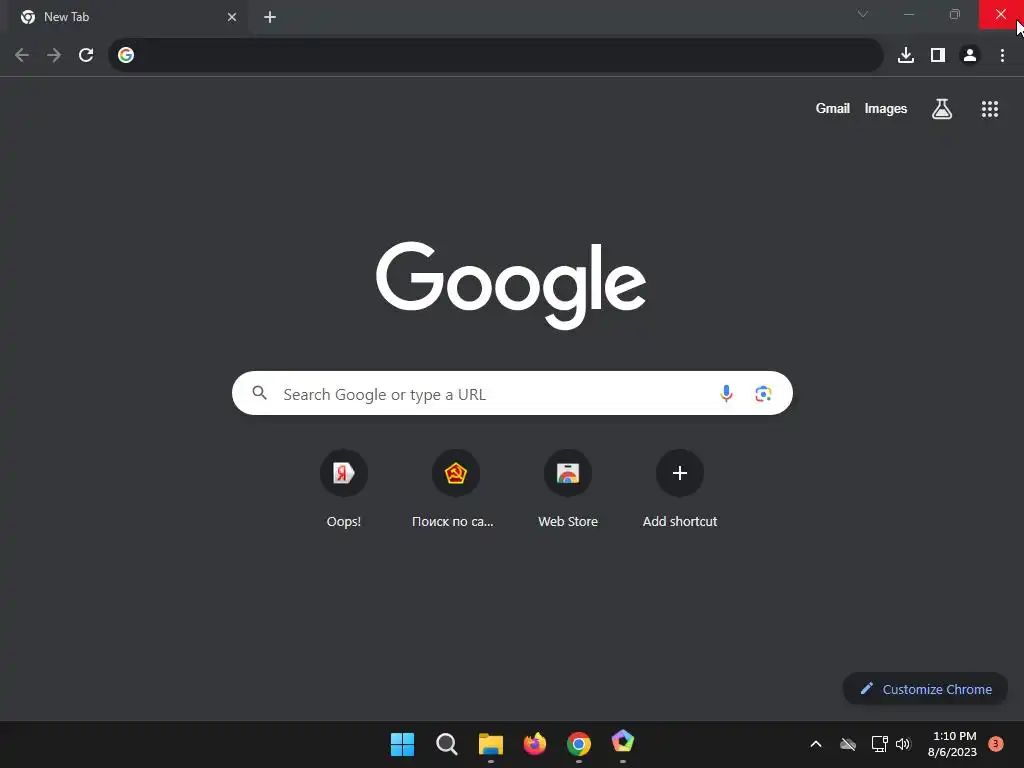Viewport: 1024px width, 768px height.
Task: Go forward with the forward arrow
Action: pos(54,55)
